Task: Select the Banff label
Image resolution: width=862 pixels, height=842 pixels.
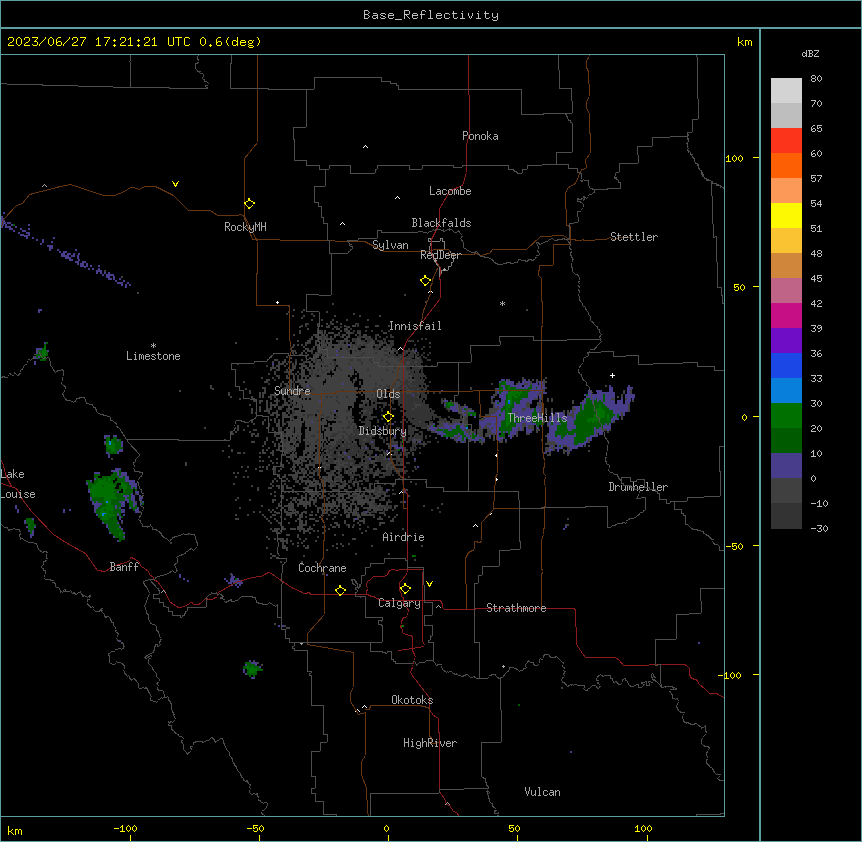Action: click(124, 567)
